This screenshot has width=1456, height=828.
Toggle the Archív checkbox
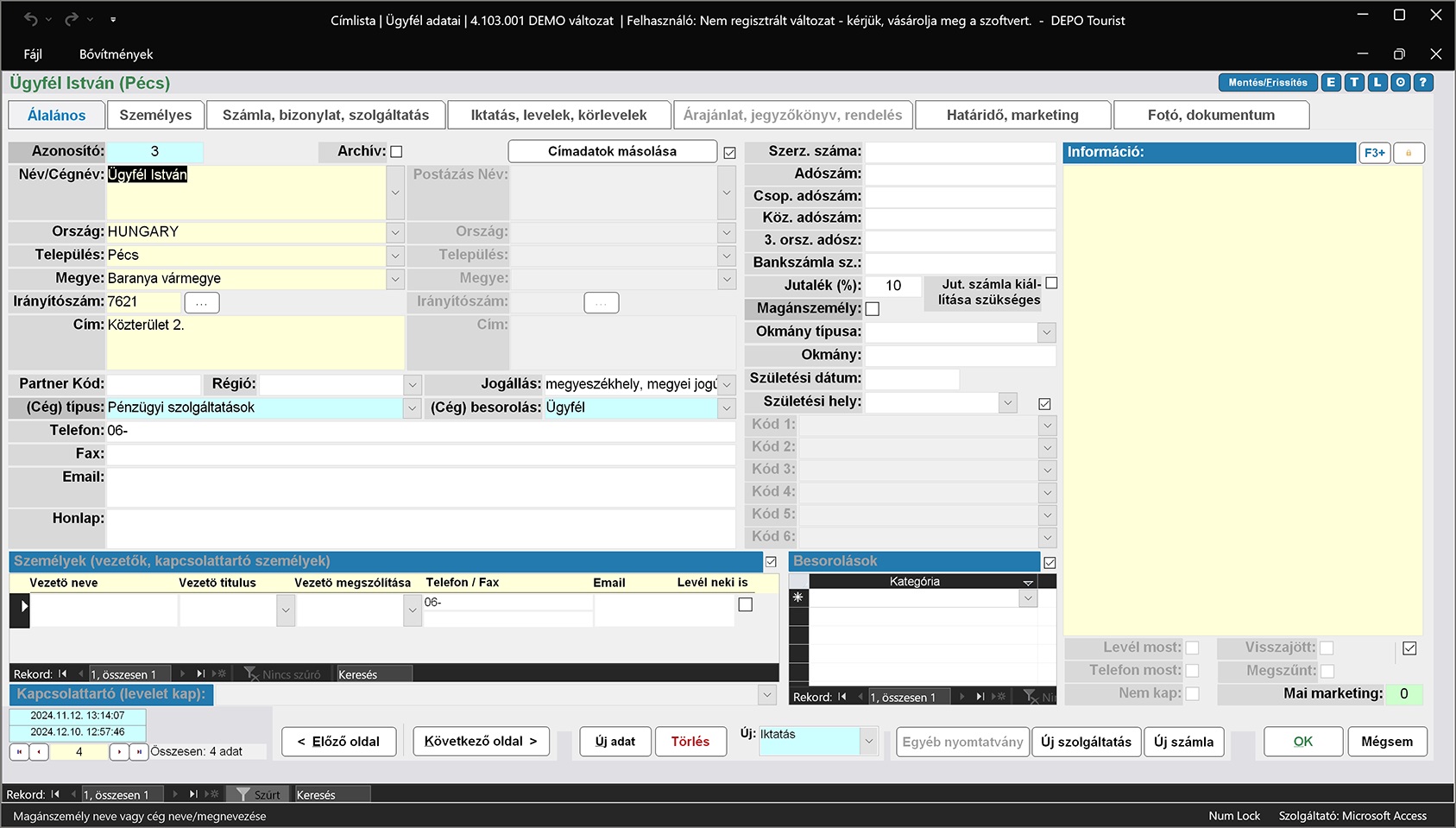(x=396, y=152)
